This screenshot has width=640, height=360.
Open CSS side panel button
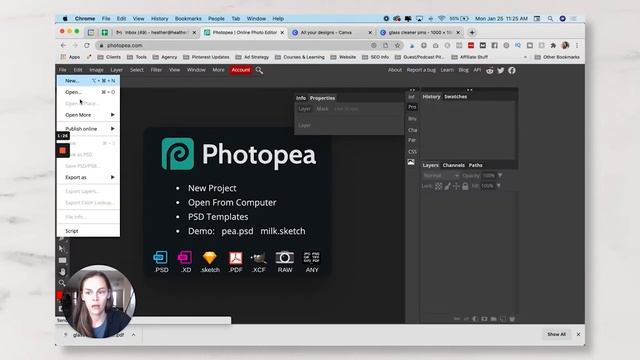pyautogui.click(x=412, y=152)
